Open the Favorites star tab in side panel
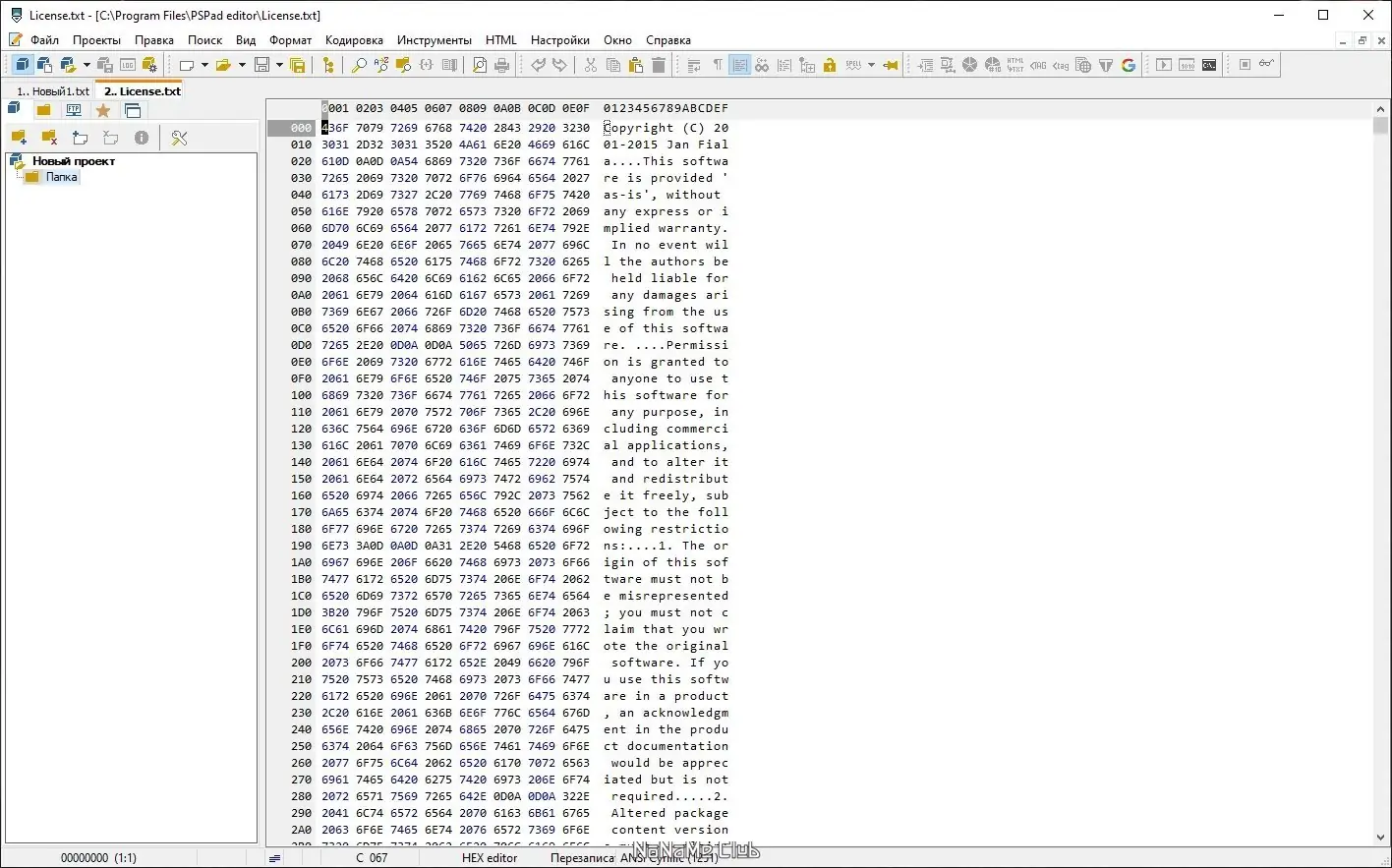Image resolution: width=1392 pixels, height=868 pixels. coord(103,110)
